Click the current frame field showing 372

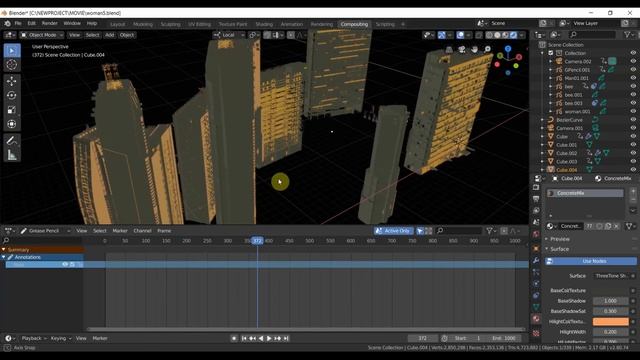(x=423, y=338)
